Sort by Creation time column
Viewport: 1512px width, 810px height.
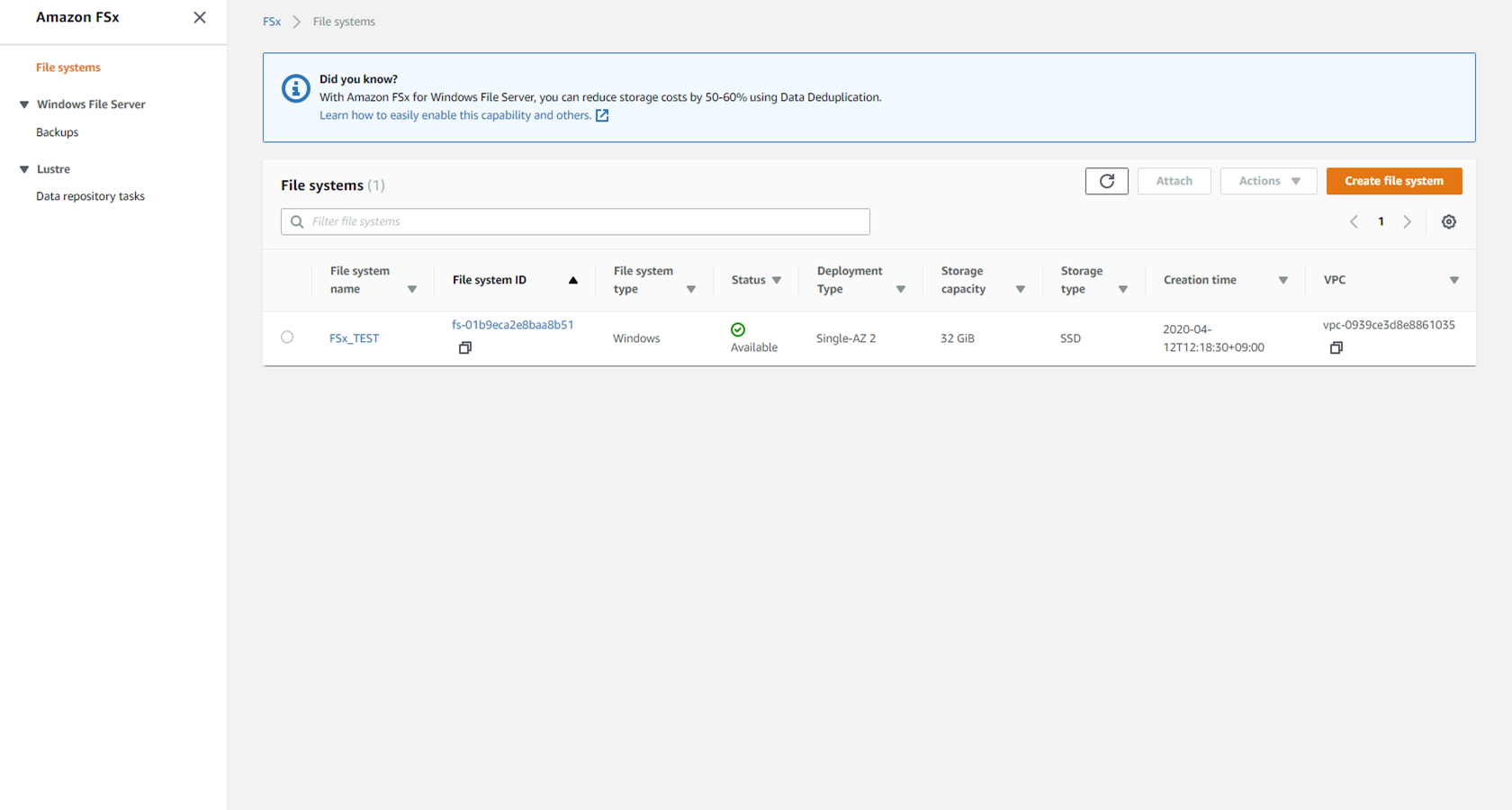click(1283, 281)
